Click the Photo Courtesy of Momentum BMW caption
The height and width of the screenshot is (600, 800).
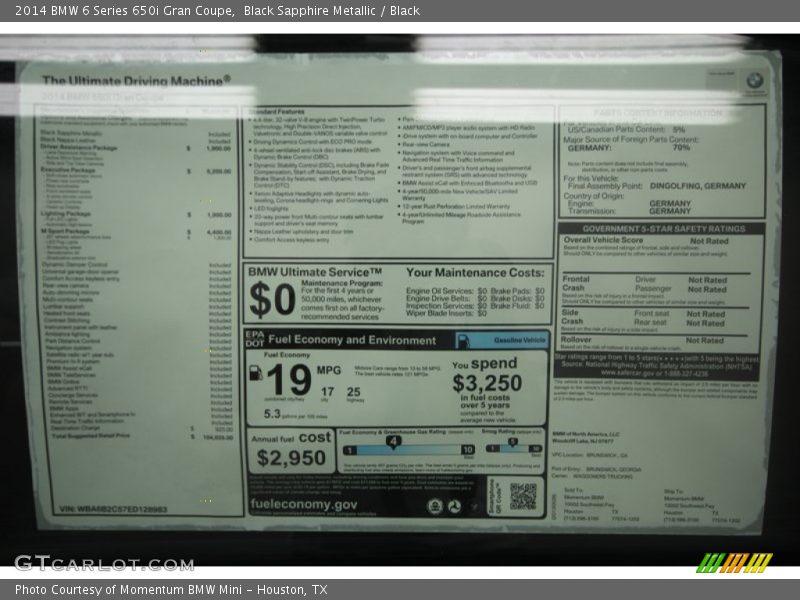(171, 590)
